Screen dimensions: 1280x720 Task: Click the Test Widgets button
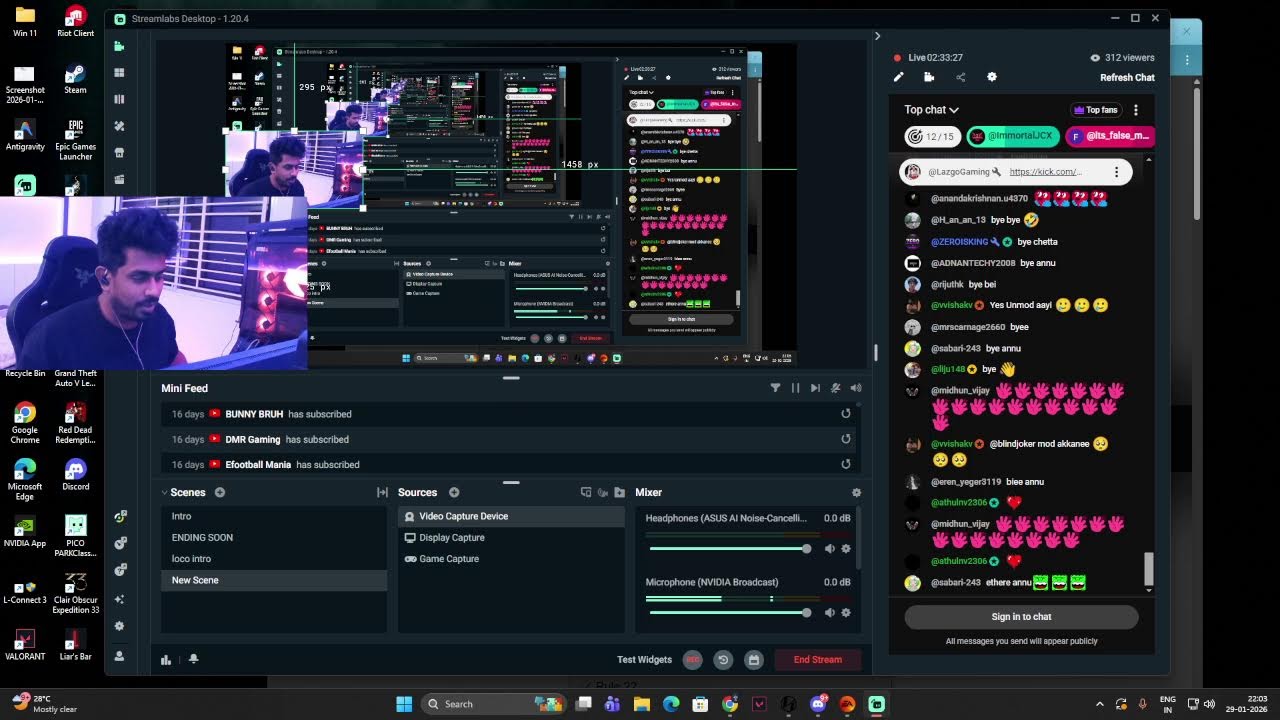coord(645,659)
